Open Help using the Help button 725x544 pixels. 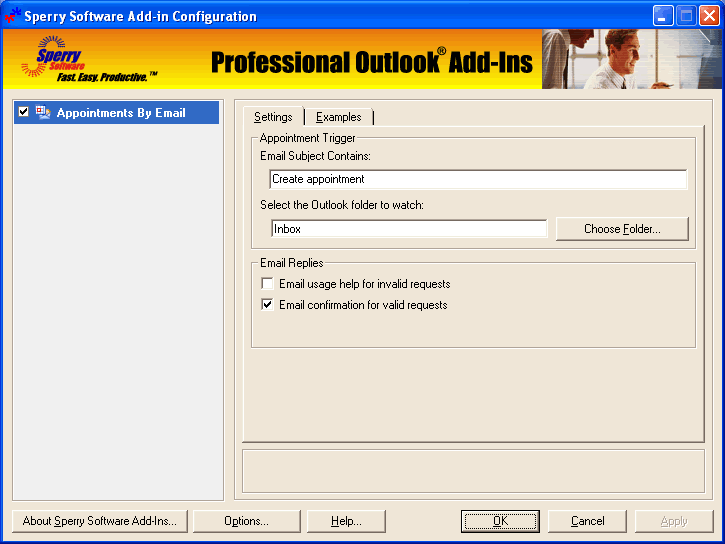click(x=346, y=521)
